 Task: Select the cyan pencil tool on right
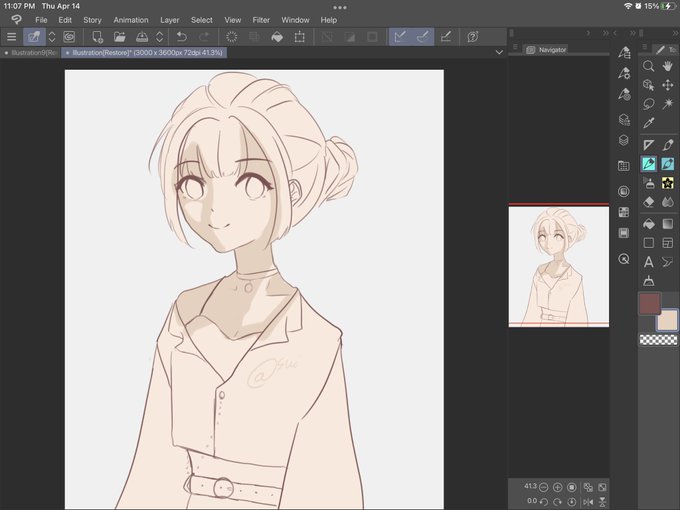pyautogui.click(x=667, y=164)
